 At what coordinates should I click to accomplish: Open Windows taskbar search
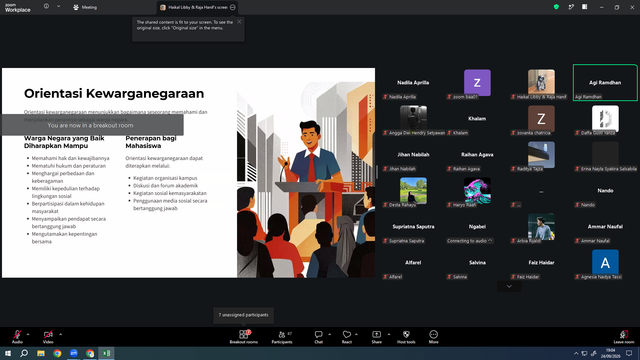click(x=24, y=353)
